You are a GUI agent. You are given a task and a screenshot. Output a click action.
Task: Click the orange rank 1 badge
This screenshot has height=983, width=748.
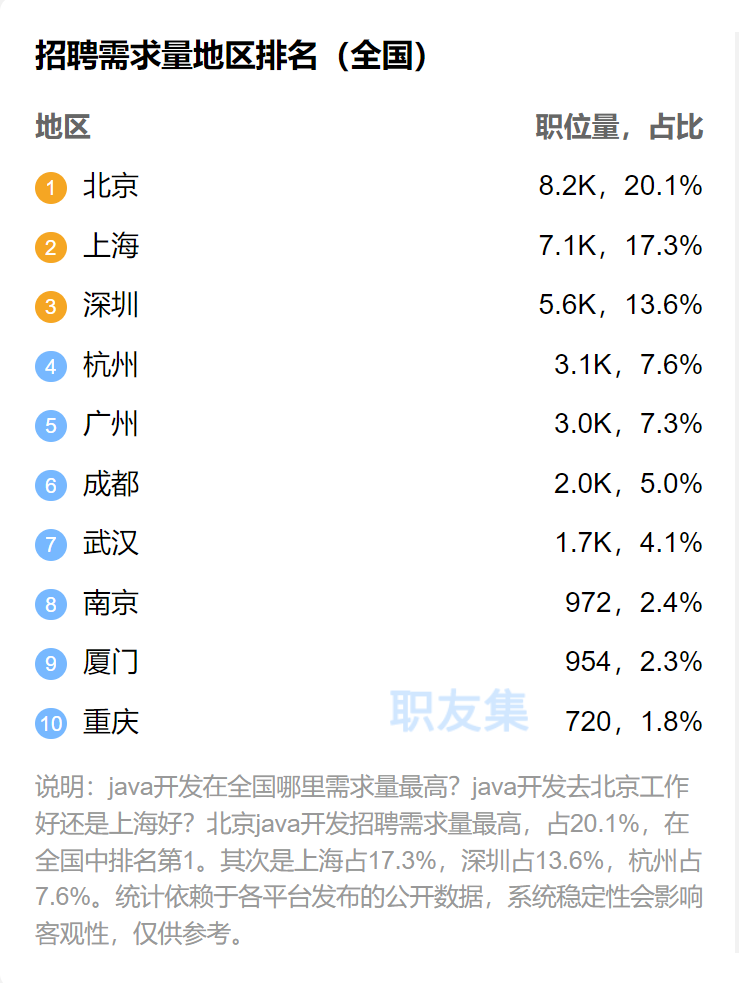click(51, 187)
